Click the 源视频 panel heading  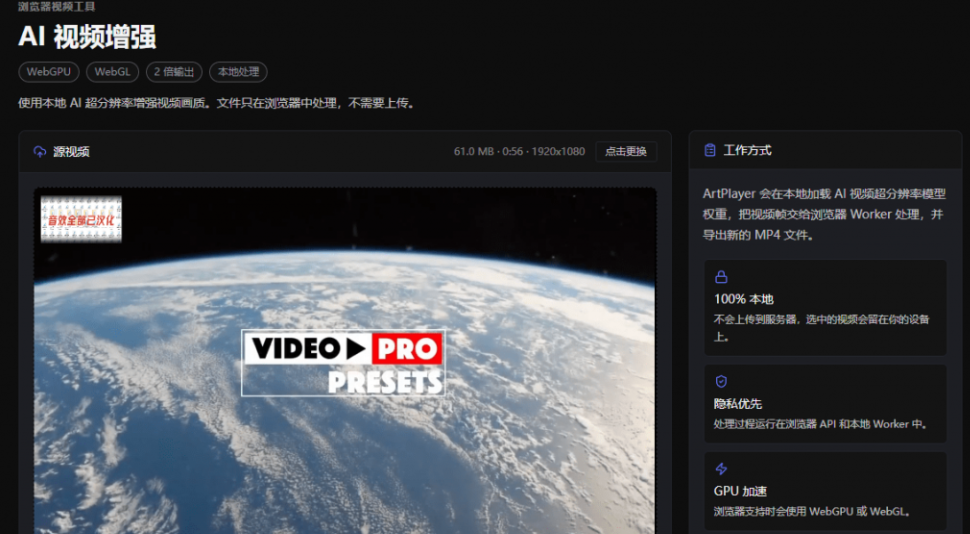(x=71, y=152)
